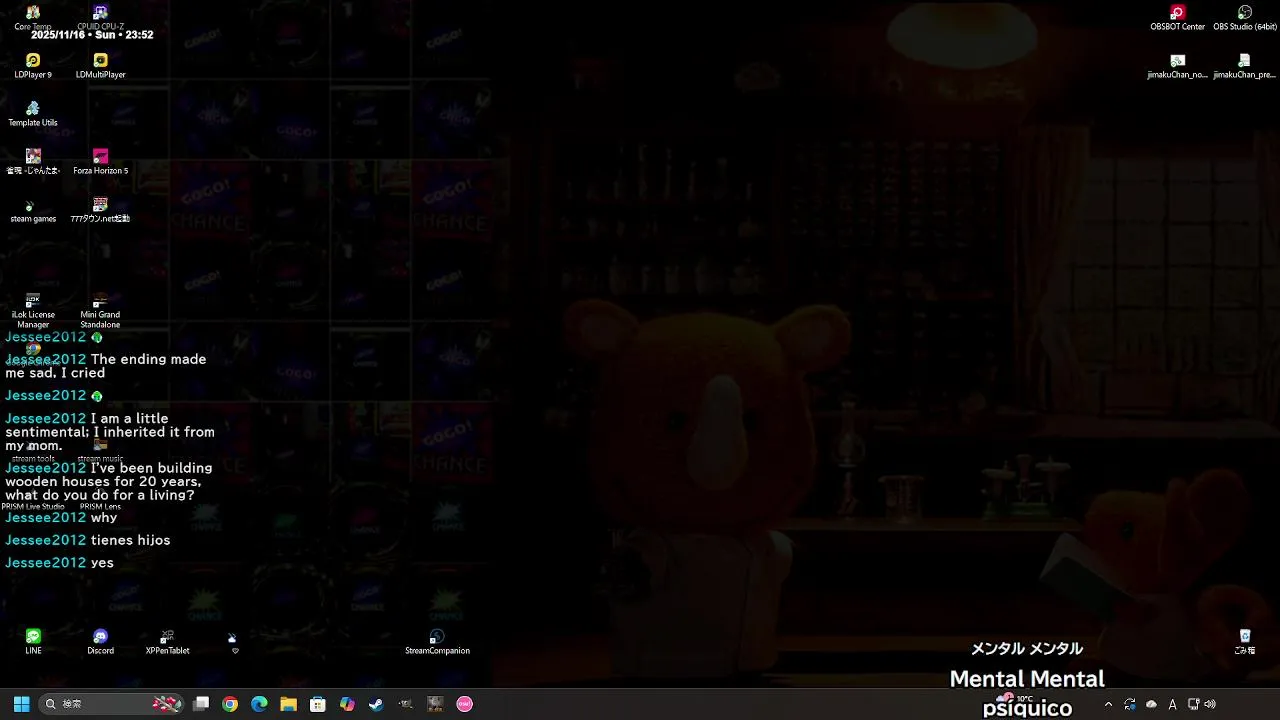Open Template Utils desktop shortcut
Screen dimensions: 1280x720
tap(33, 113)
